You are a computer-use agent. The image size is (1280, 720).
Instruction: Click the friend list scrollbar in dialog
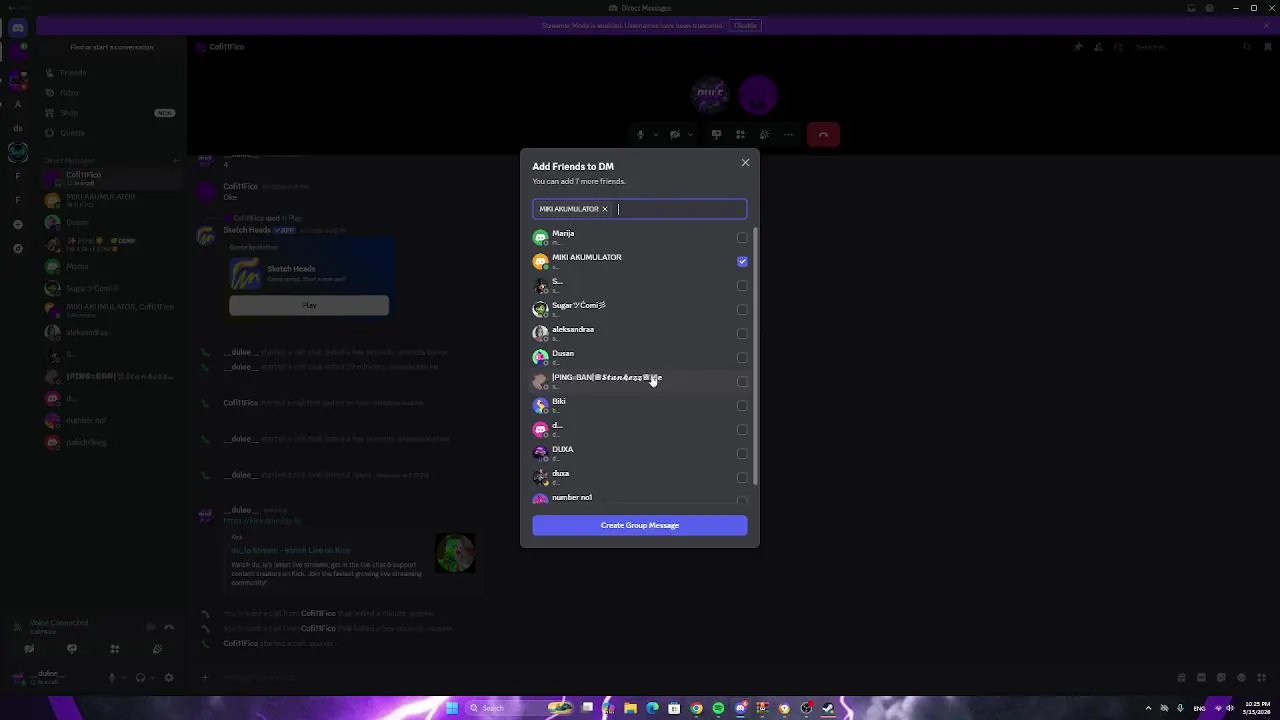[x=755, y=357]
